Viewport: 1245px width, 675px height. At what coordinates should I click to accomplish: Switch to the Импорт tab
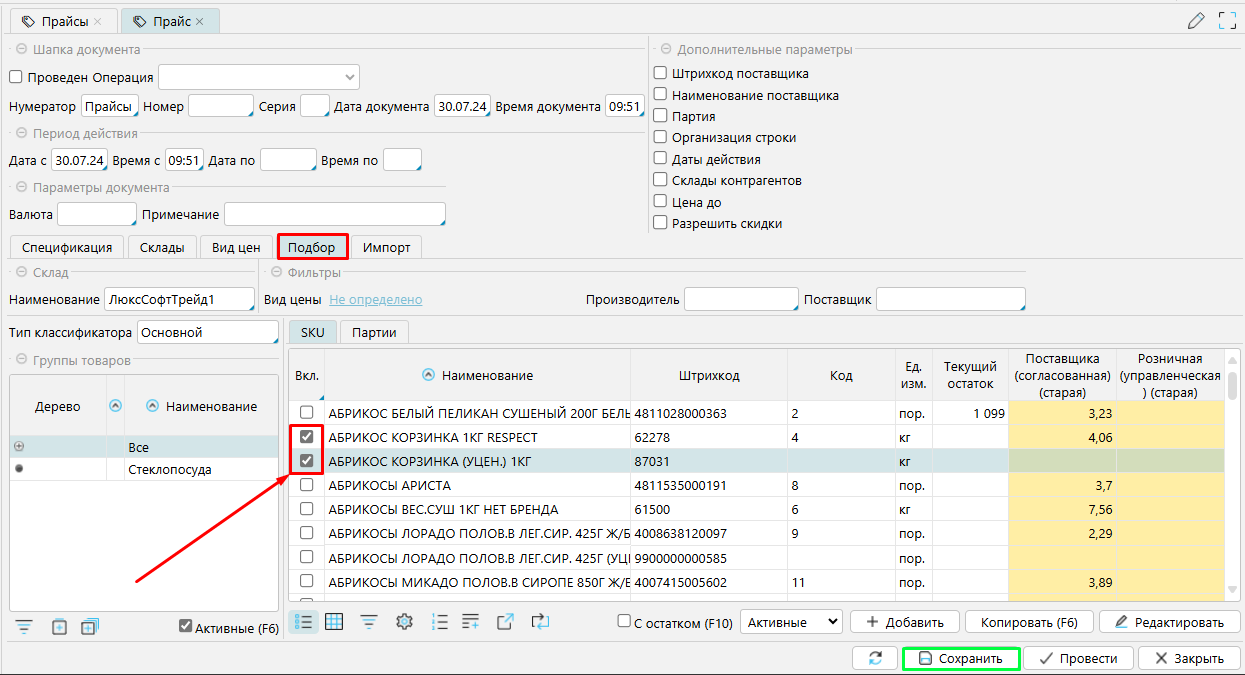386,247
